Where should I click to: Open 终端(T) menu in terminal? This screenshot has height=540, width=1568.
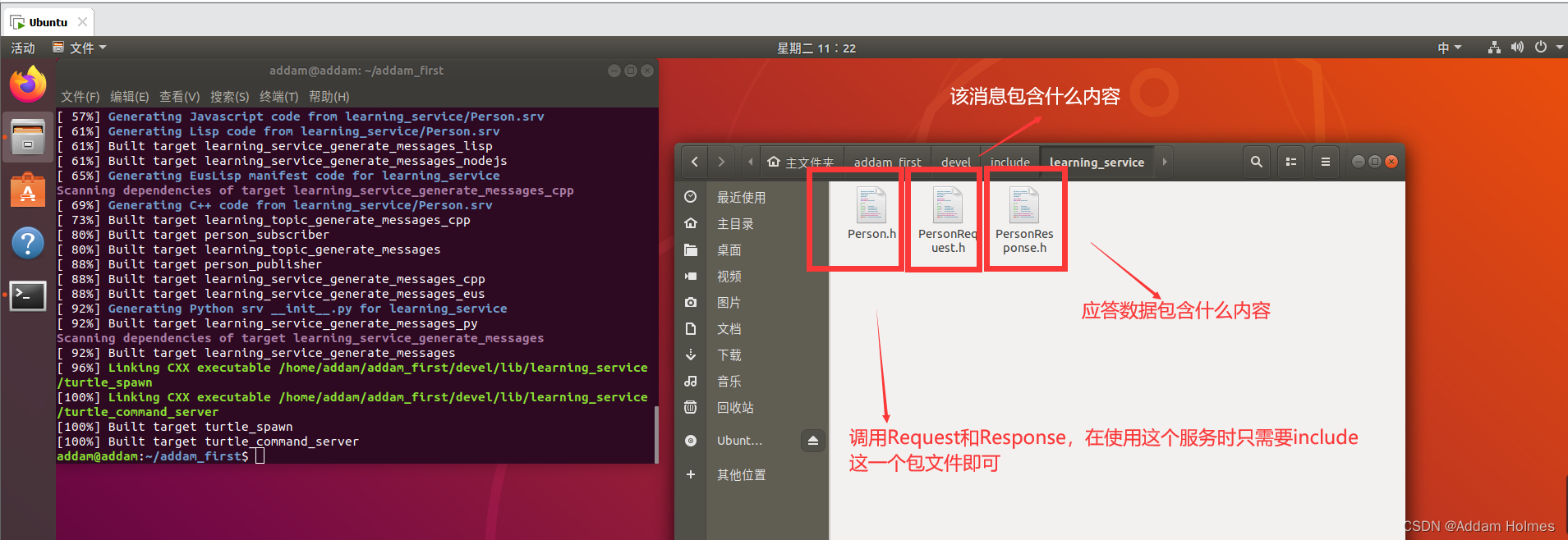(279, 97)
